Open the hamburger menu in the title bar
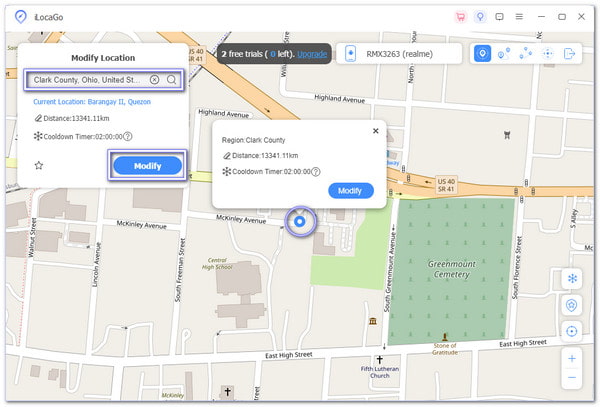The image size is (600, 407). click(519, 17)
